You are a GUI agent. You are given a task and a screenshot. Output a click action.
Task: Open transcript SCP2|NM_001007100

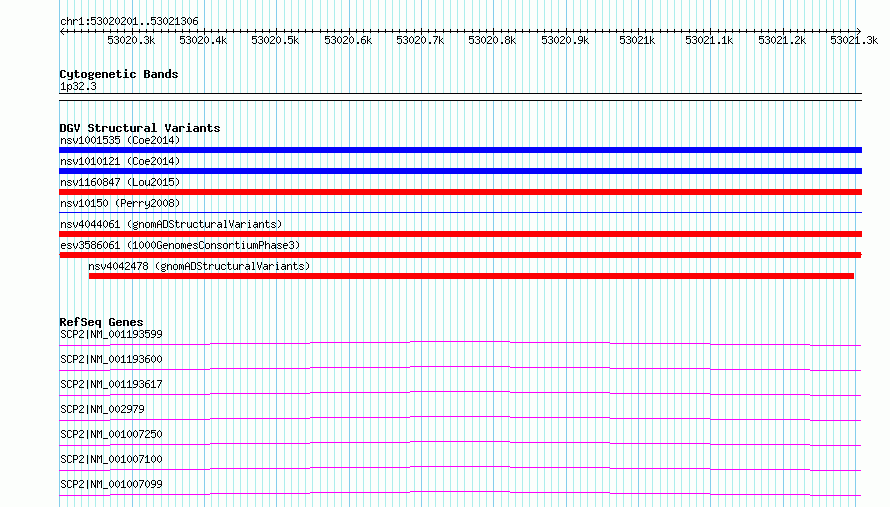(111, 459)
